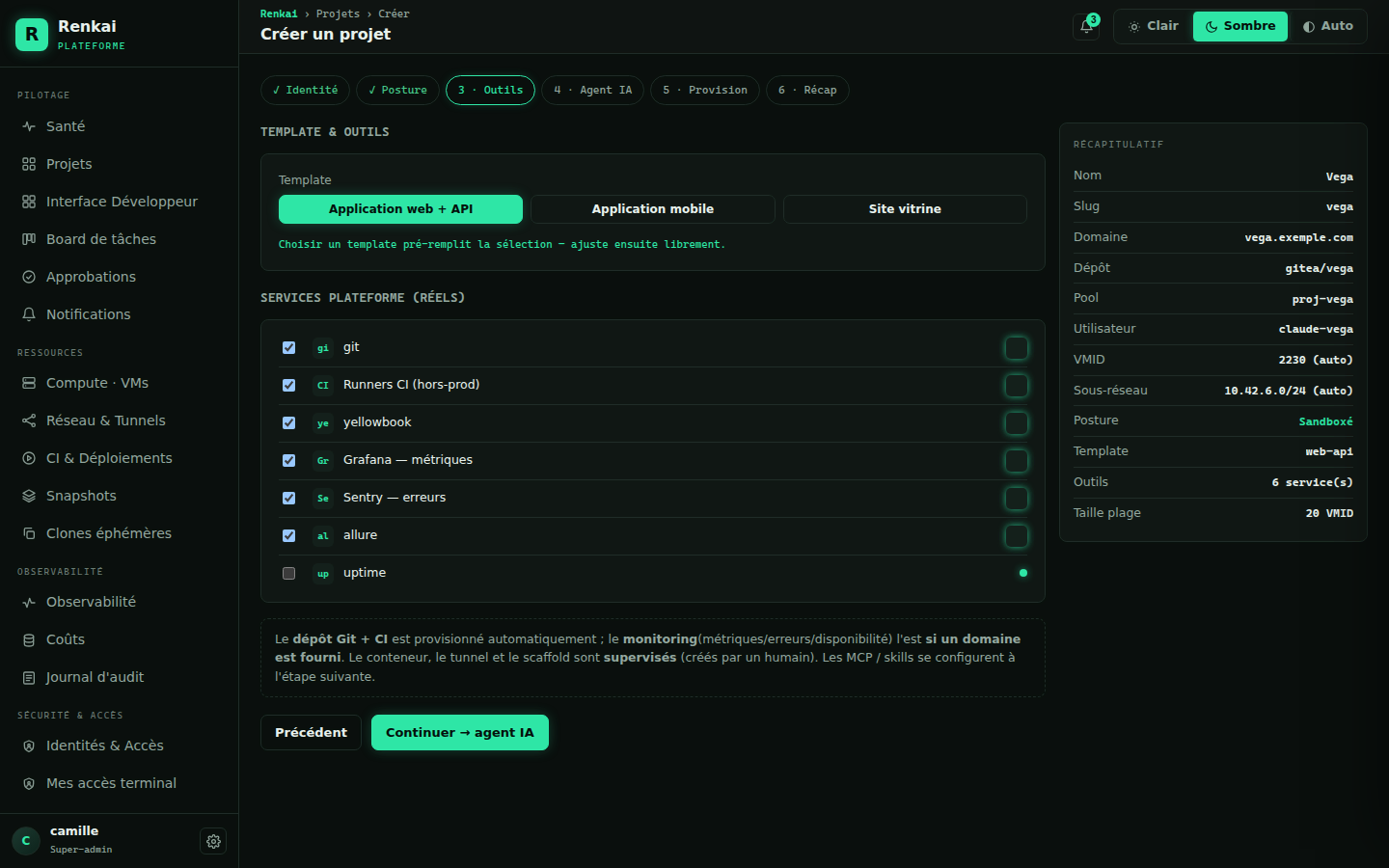
Task: Open the notifications bell in header
Action: 1086,27
